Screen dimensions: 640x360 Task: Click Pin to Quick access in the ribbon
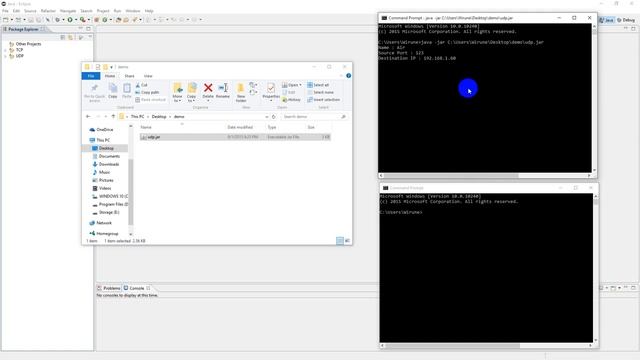coord(94,93)
